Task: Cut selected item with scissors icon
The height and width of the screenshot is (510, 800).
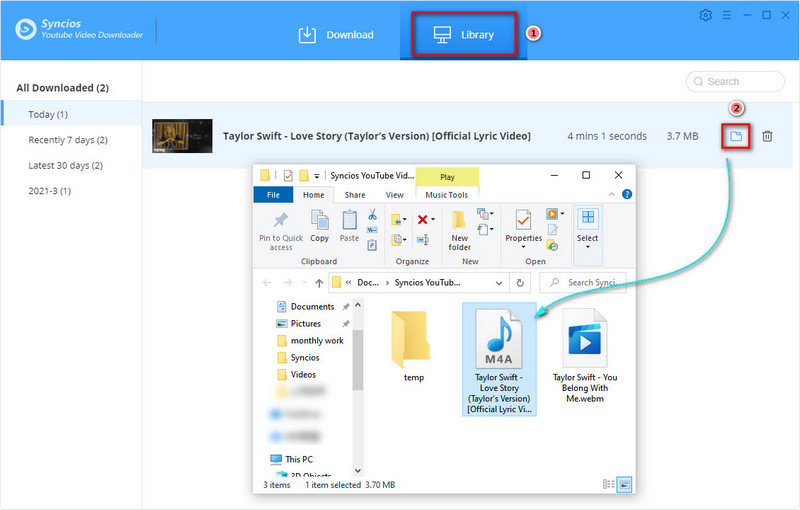Action: [372, 214]
